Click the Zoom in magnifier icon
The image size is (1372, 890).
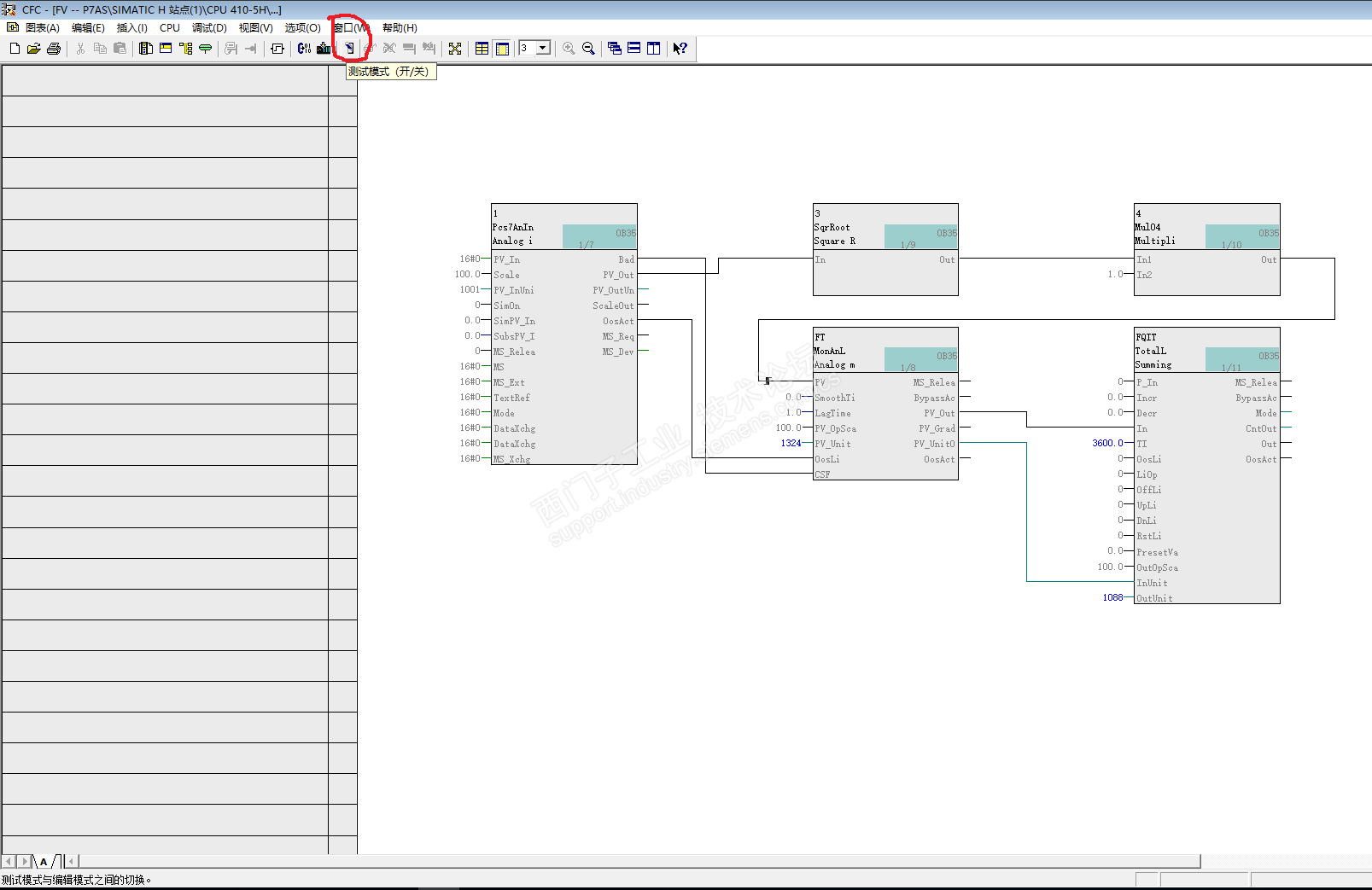pyautogui.click(x=569, y=49)
